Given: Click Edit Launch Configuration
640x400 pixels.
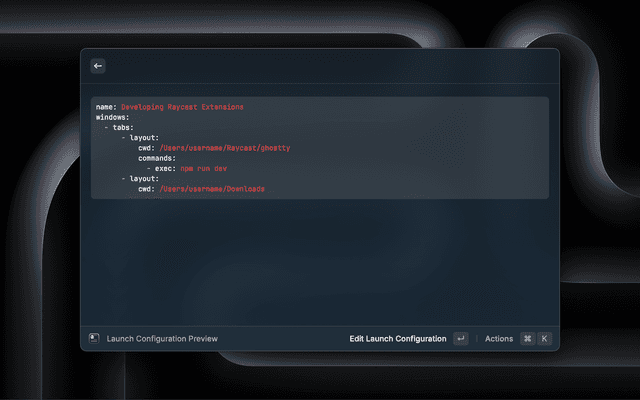Looking at the screenshot, I should [x=397, y=339].
